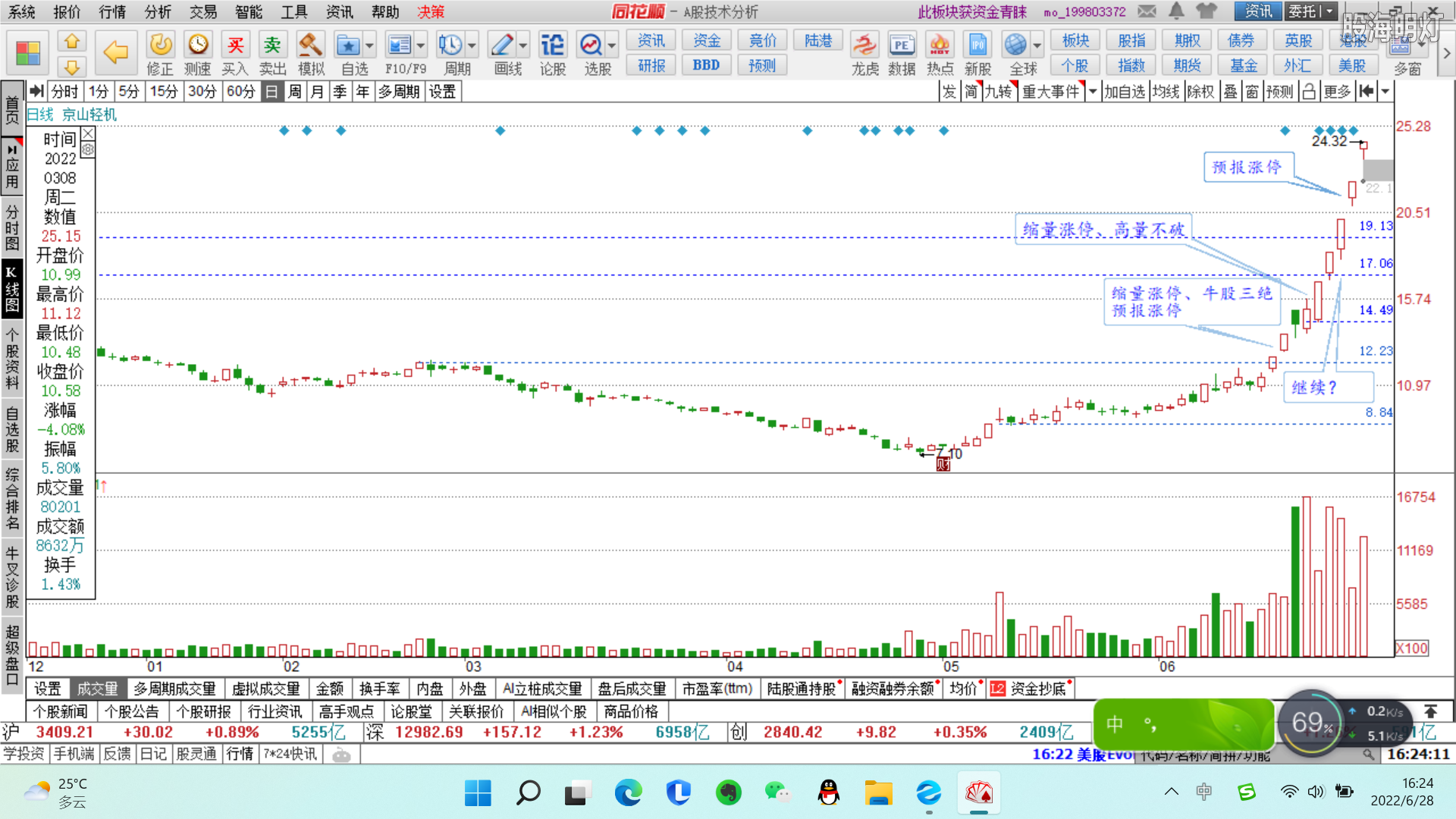Open the 个股资料 sidebar tab
The height and width of the screenshot is (819, 1456).
tap(12, 359)
